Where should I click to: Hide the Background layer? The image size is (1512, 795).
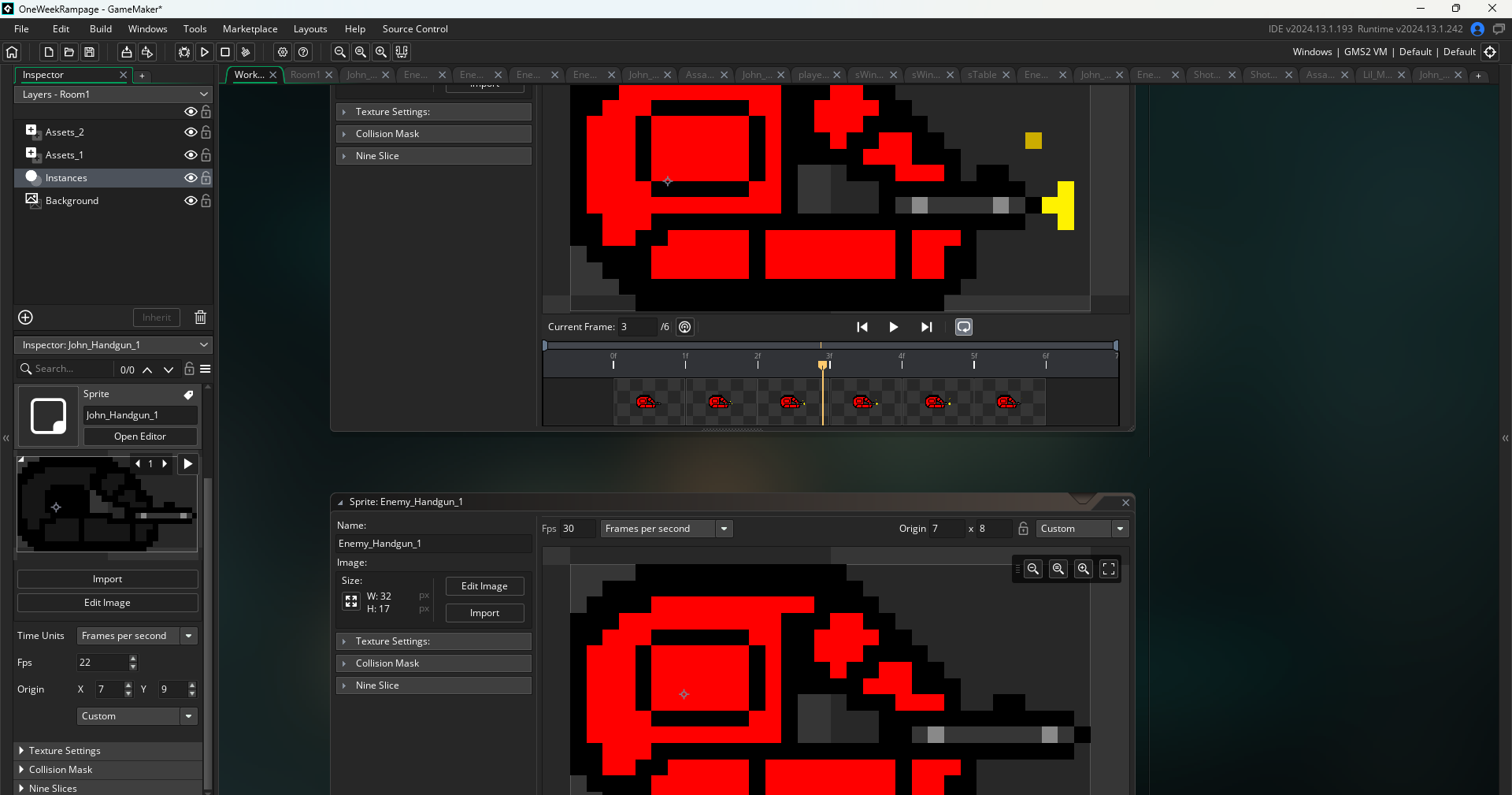pyautogui.click(x=191, y=201)
